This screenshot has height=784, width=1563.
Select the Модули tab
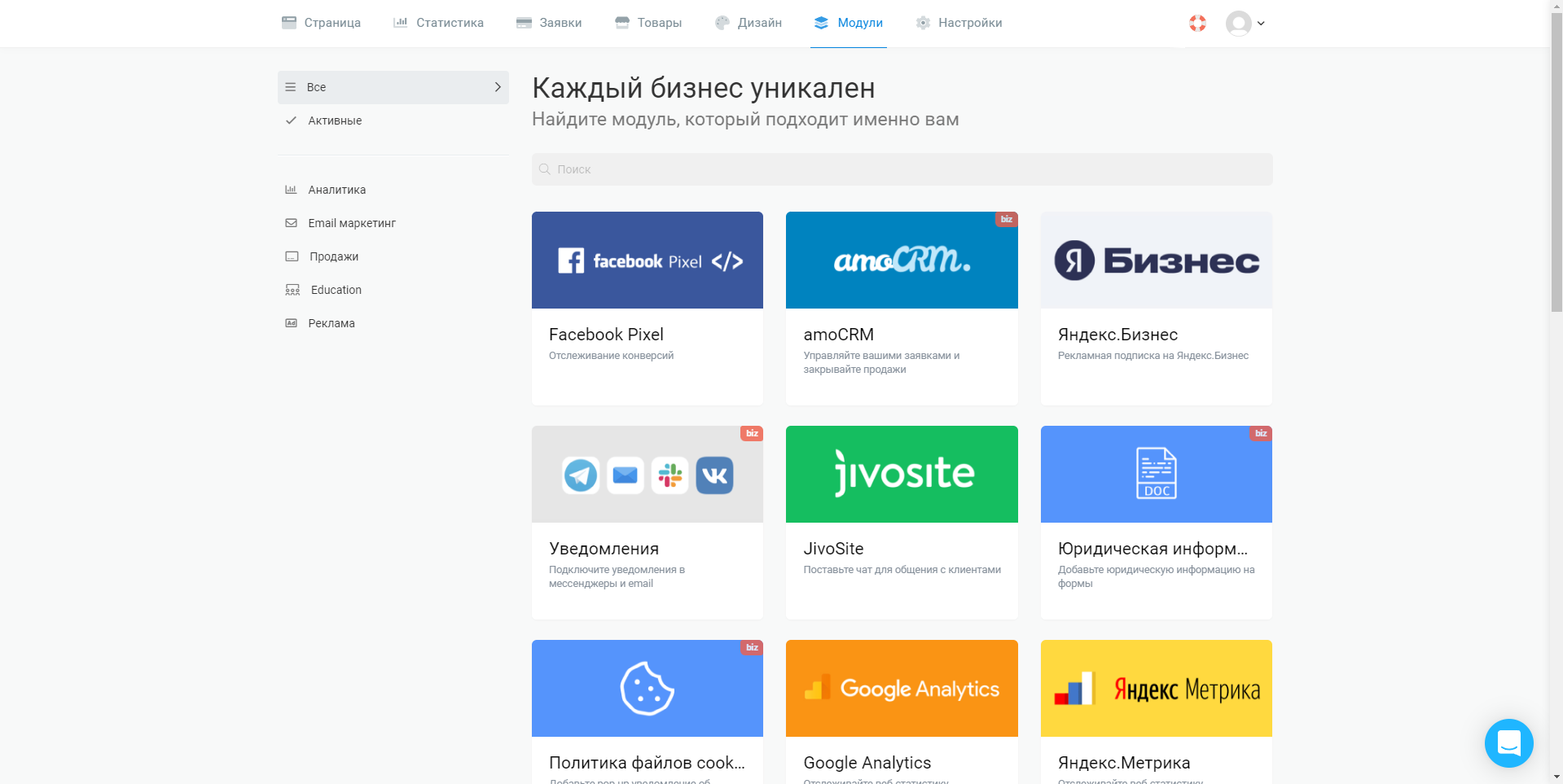pos(849,23)
